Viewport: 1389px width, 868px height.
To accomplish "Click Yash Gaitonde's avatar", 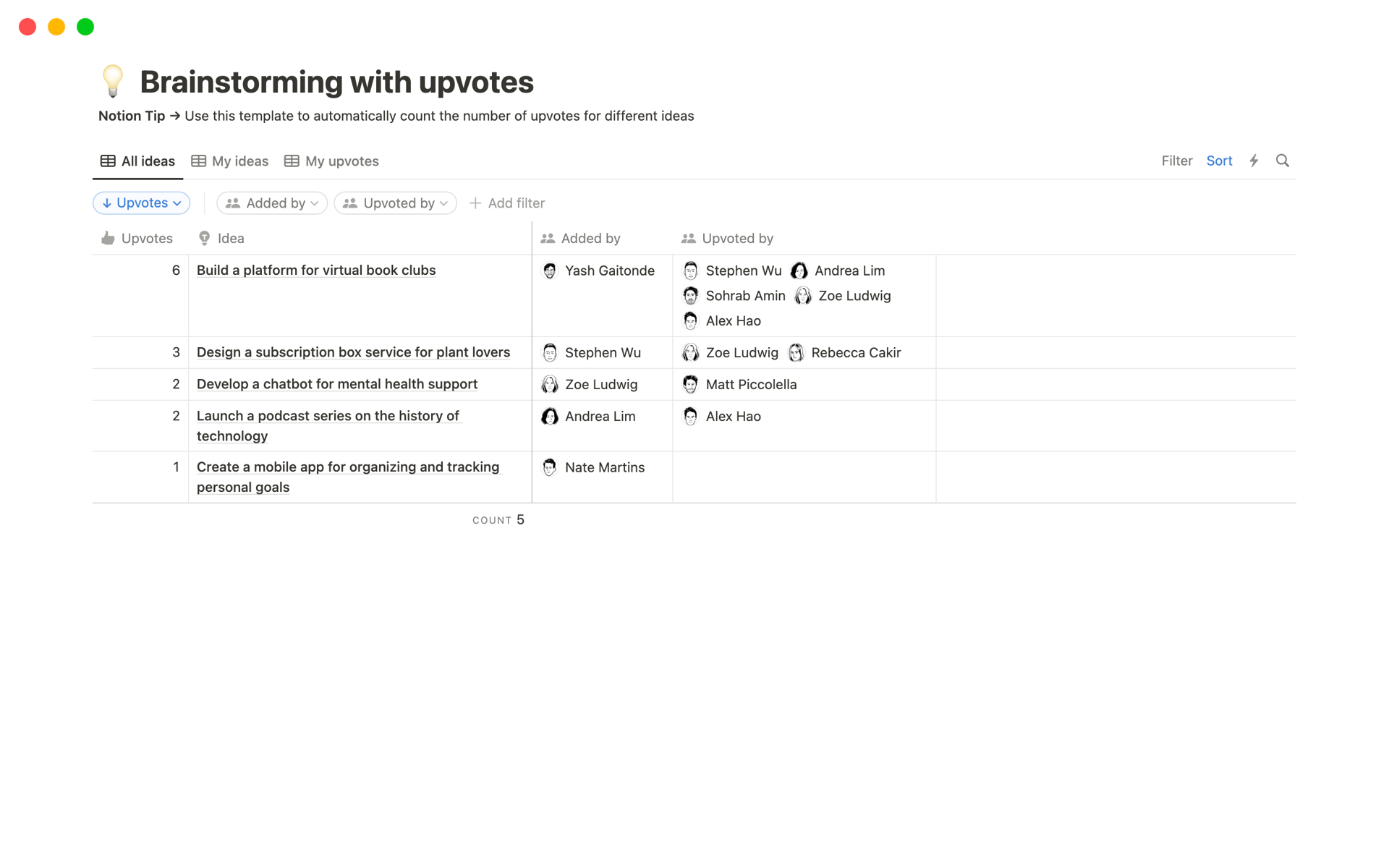I will tap(550, 271).
